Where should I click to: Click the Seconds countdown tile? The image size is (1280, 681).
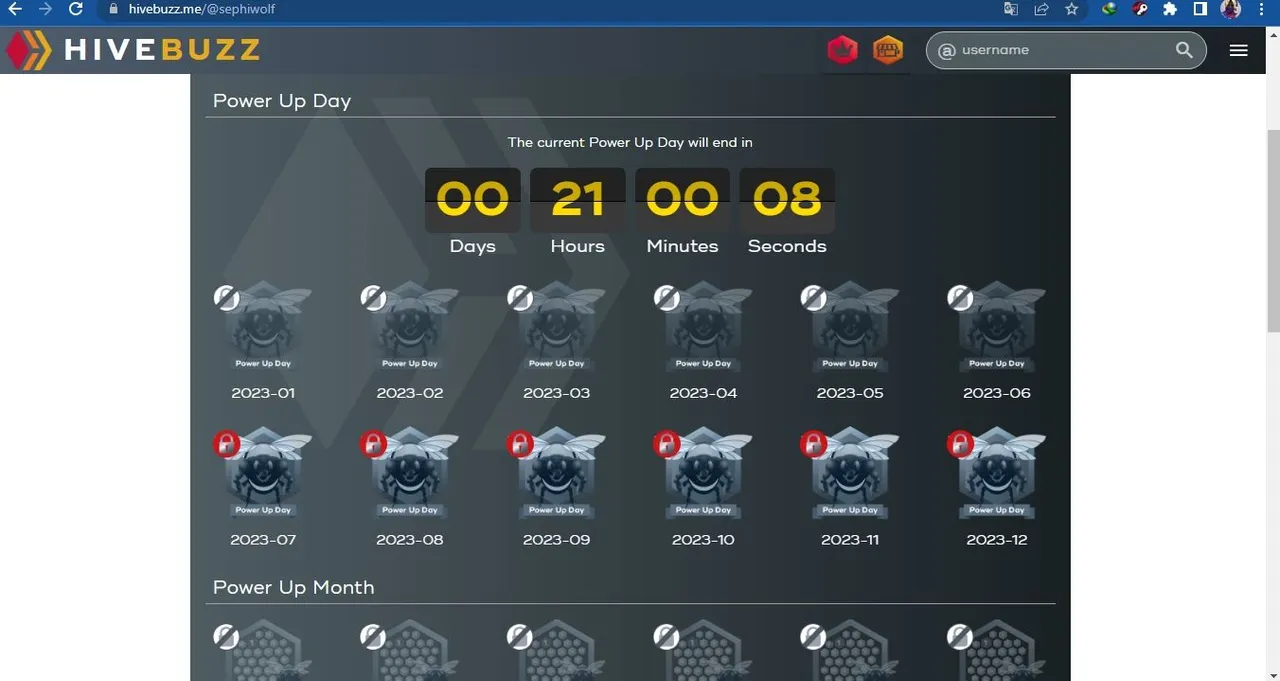(x=787, y=200)
